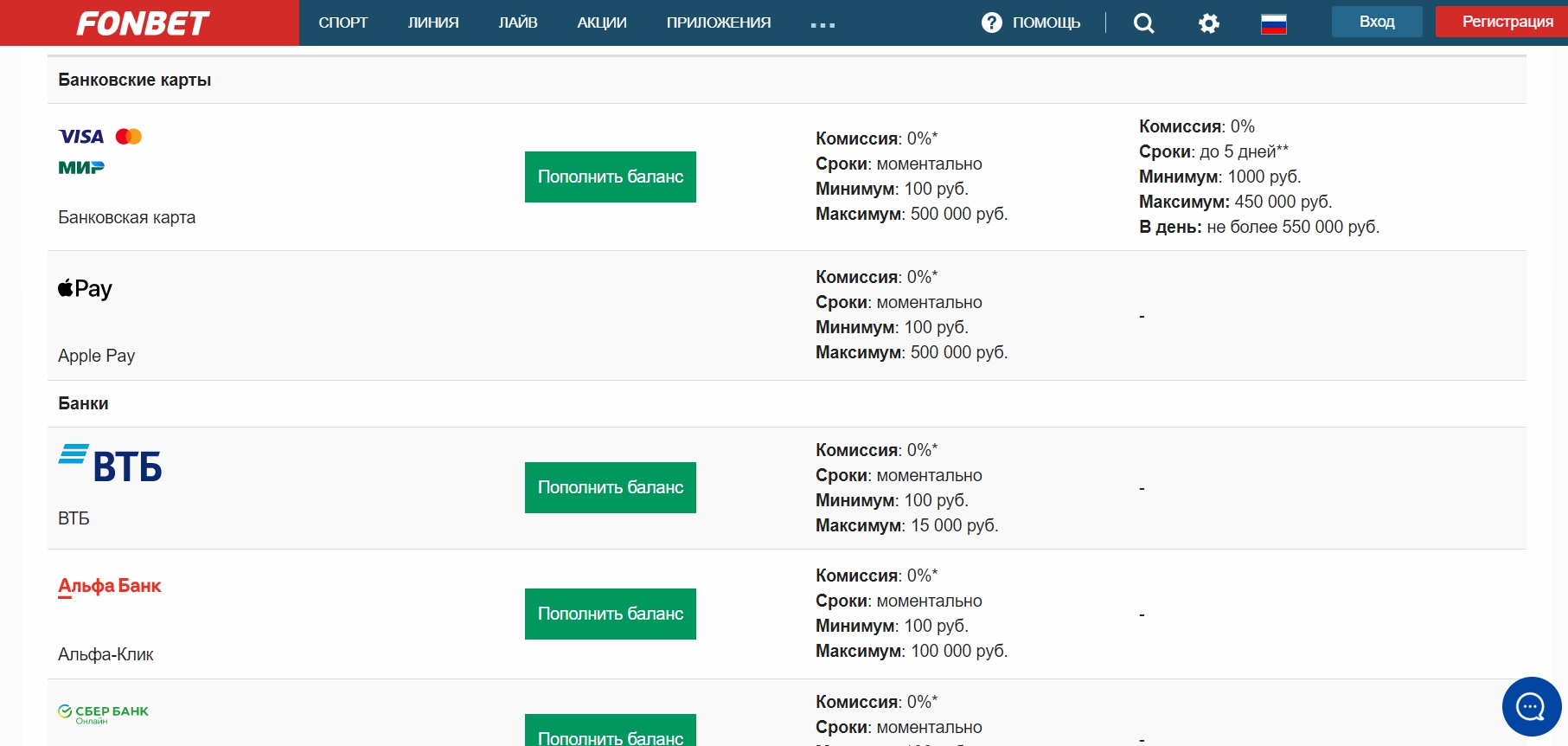The height and width of the screenshot is (746, 1568).
Task: Click the MIR card logo
Action: pos(81,168)
